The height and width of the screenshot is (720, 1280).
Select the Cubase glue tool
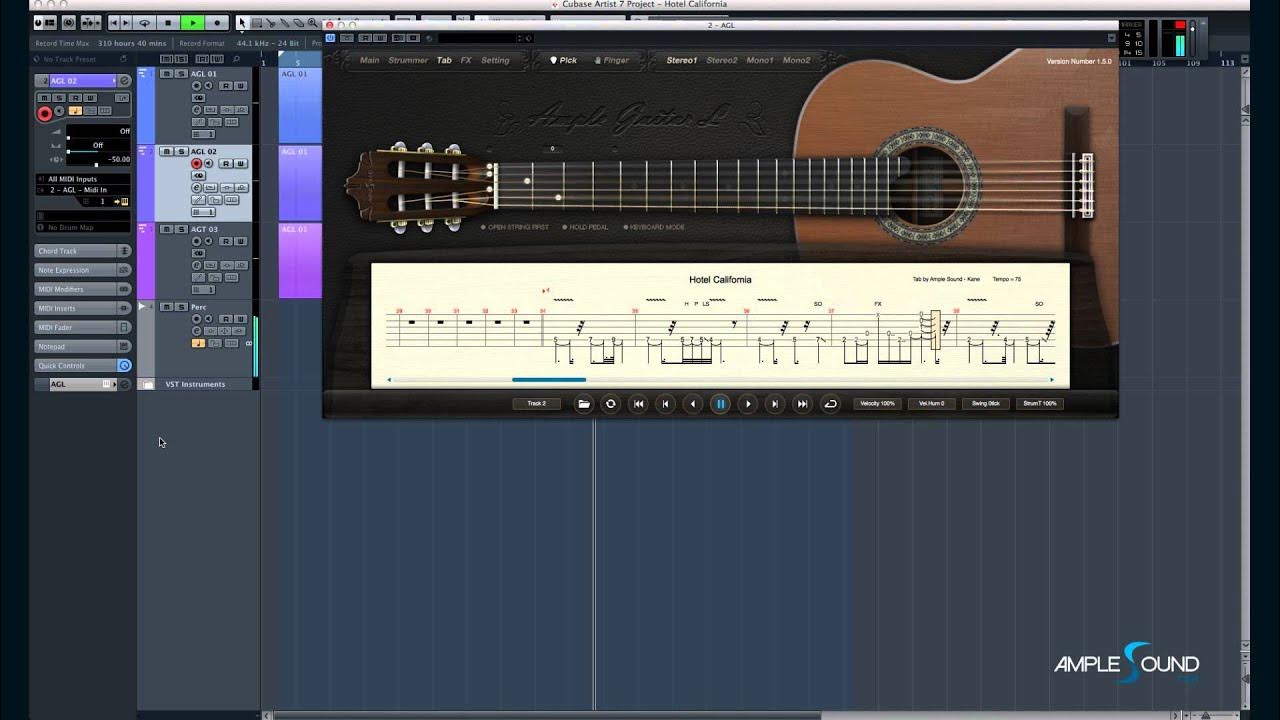pyautogui.click(x=285, y=23)
